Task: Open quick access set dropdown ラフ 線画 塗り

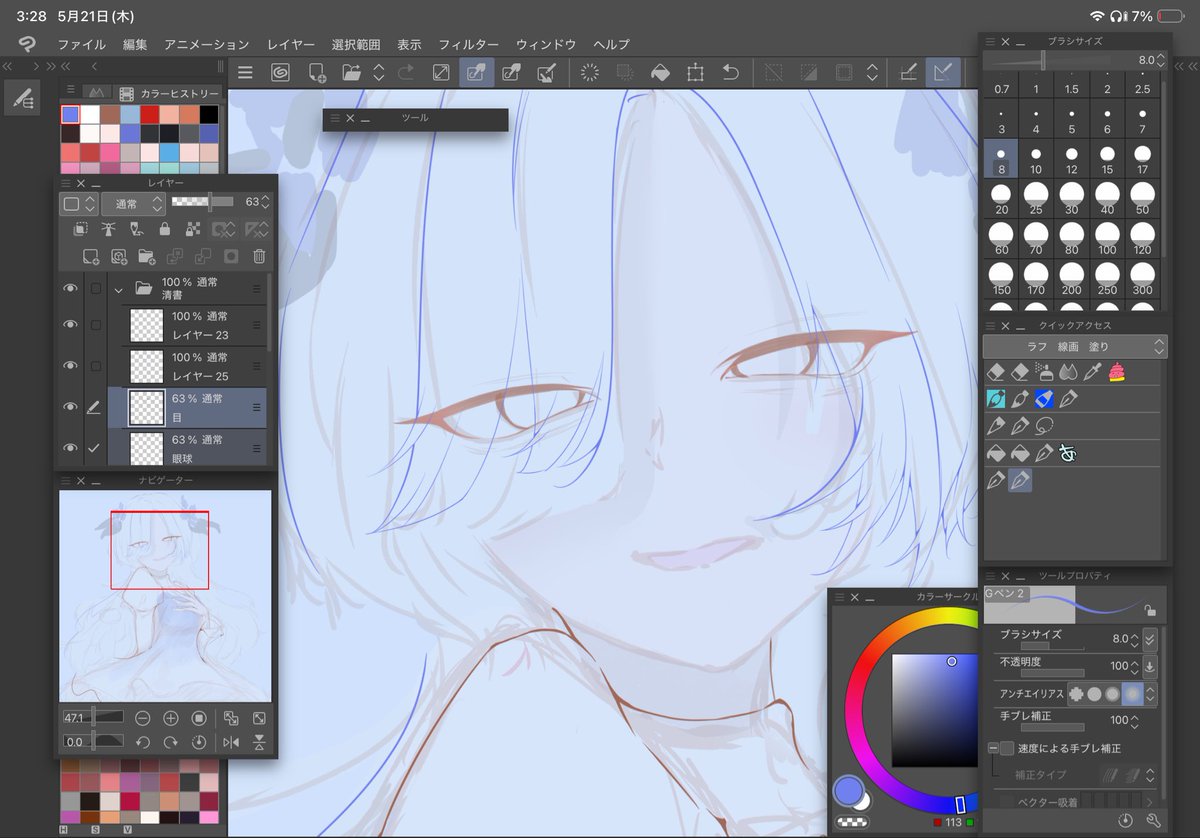Action: click(x=1075, y=346)
